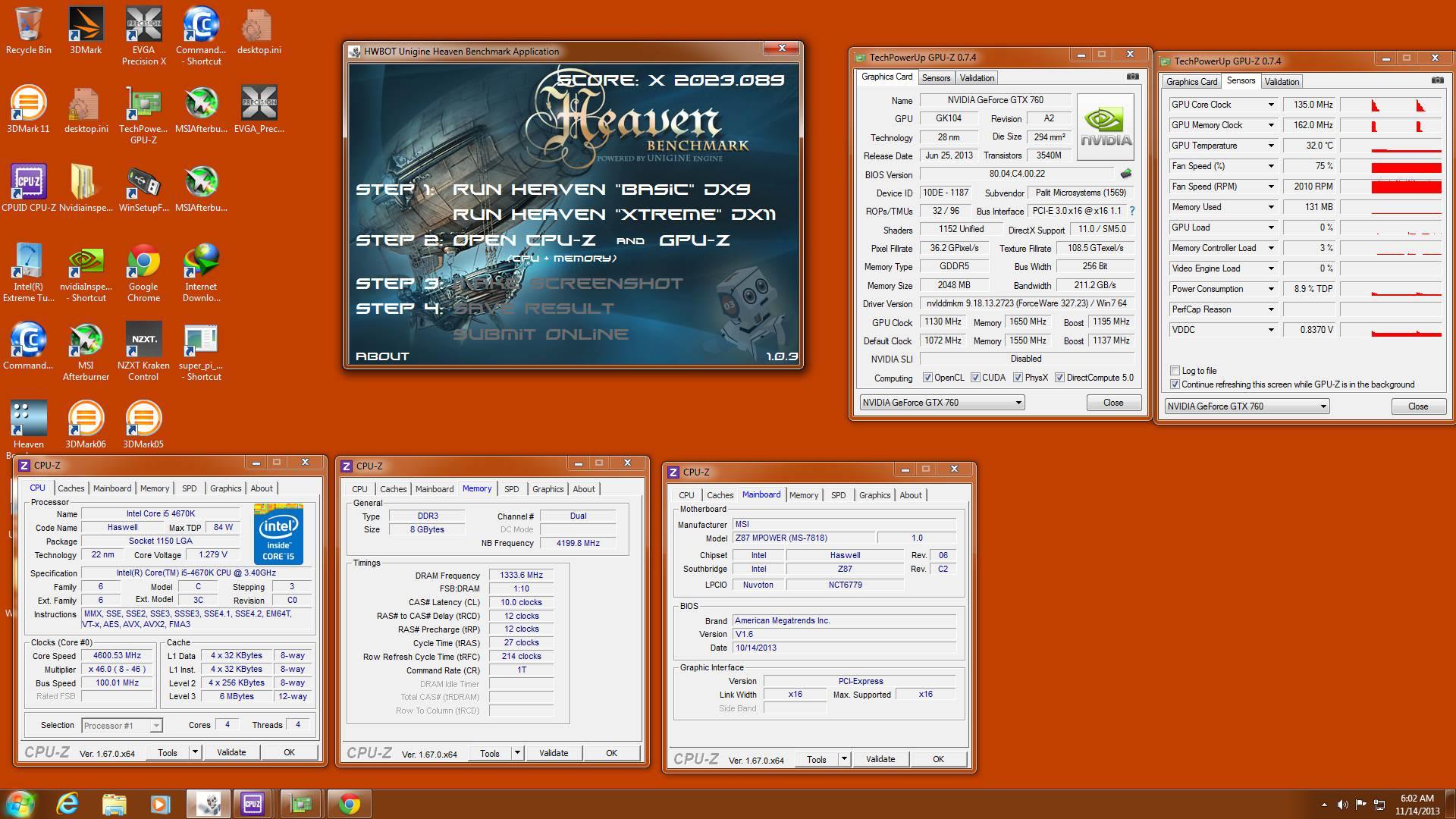The height and width of the screenshot is (819, 1456).
Task: Toggle the DirectCompute 5.0 checkbox
Action: pos(1059,378)
